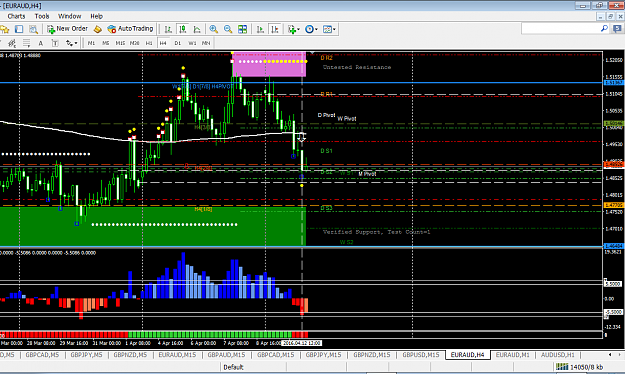Select the Fibonacci Retracement tool
This screenshot has width=625, height=374.
coord(26,43)
